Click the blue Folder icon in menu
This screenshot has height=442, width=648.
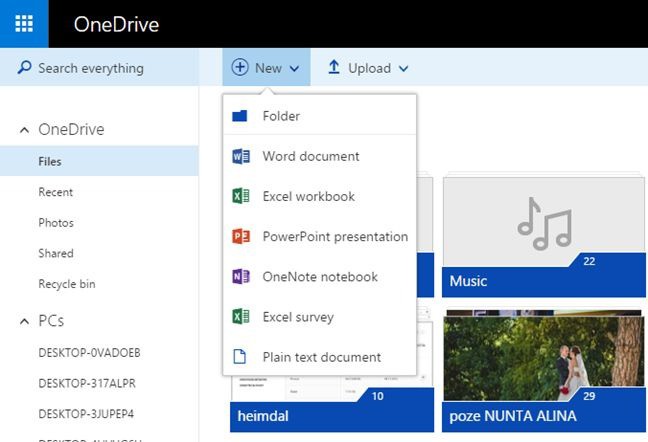[x=240, y=116]
